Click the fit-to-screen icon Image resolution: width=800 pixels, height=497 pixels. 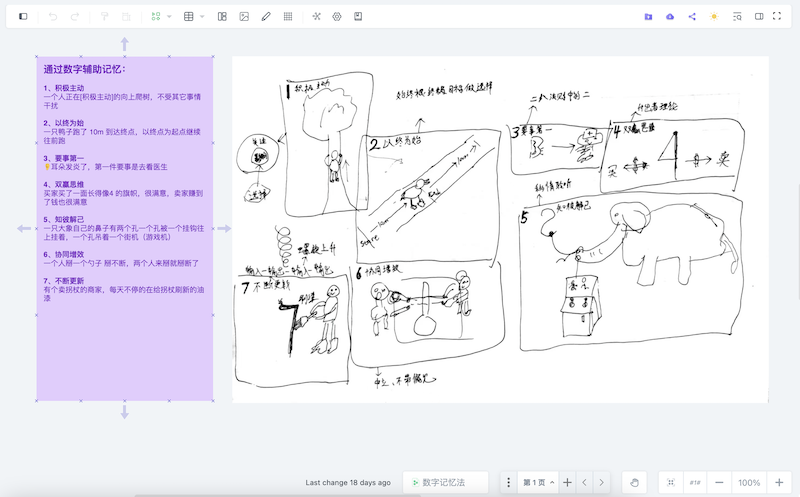671,482
